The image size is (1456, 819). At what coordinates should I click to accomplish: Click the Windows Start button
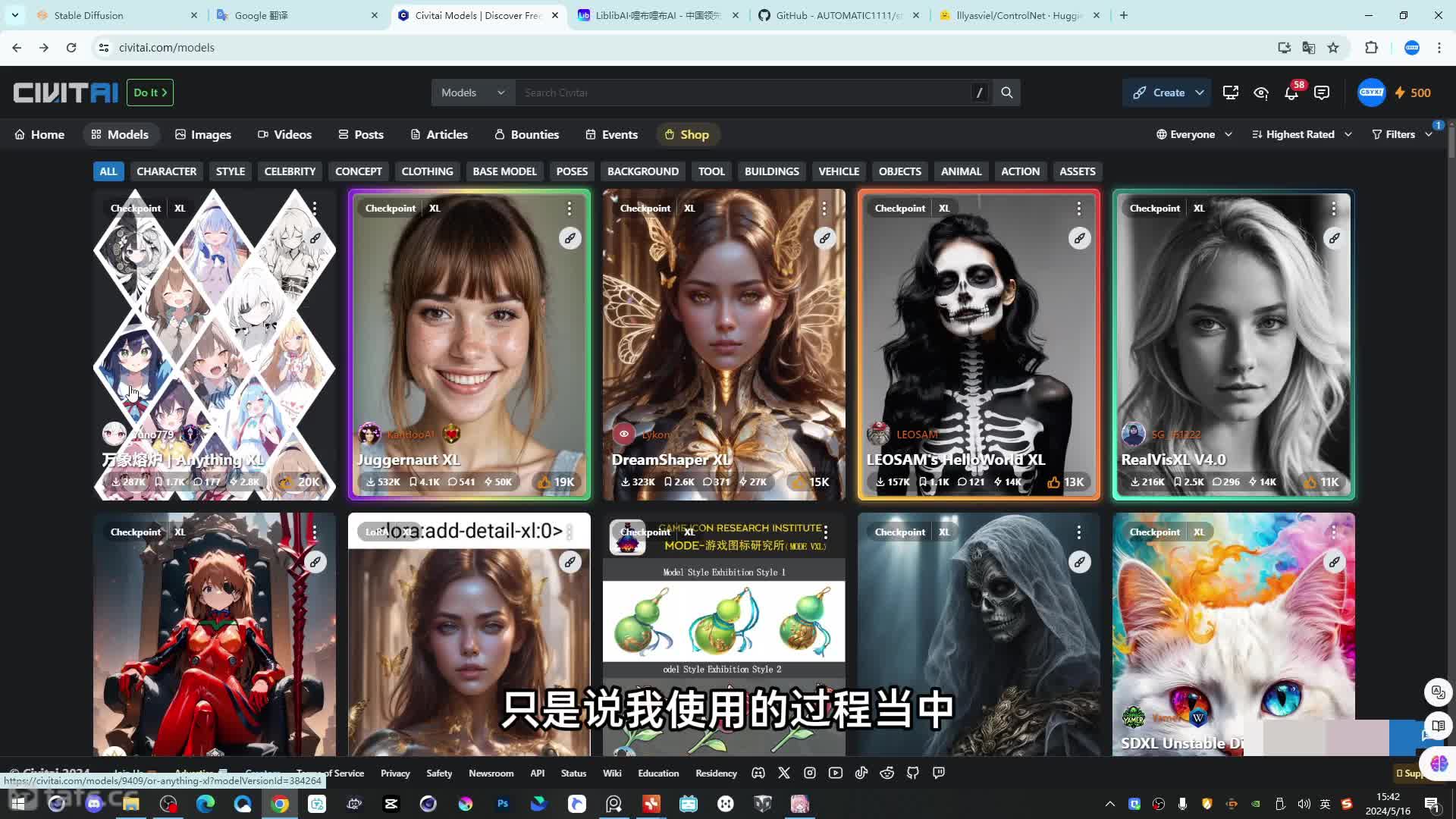[18, 804]
